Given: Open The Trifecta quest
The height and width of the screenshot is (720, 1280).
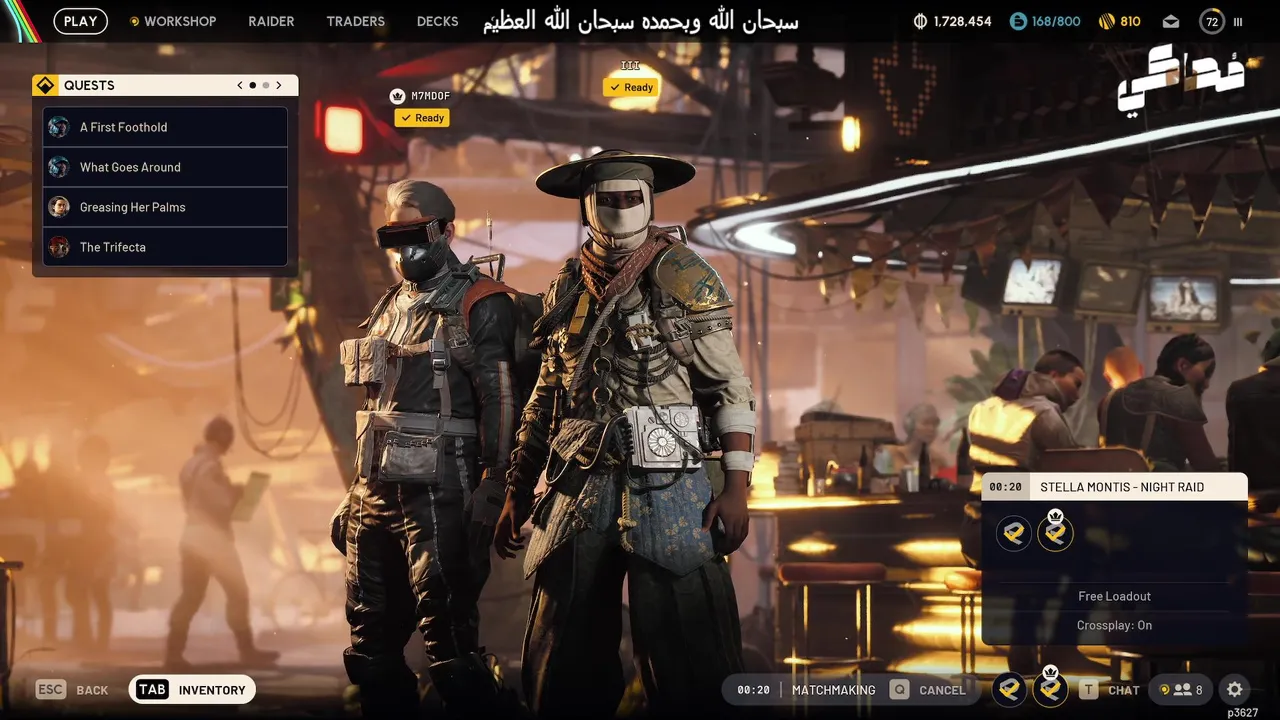Looking at the screenshot, I should pyautogui.click(x=165, y=247).
